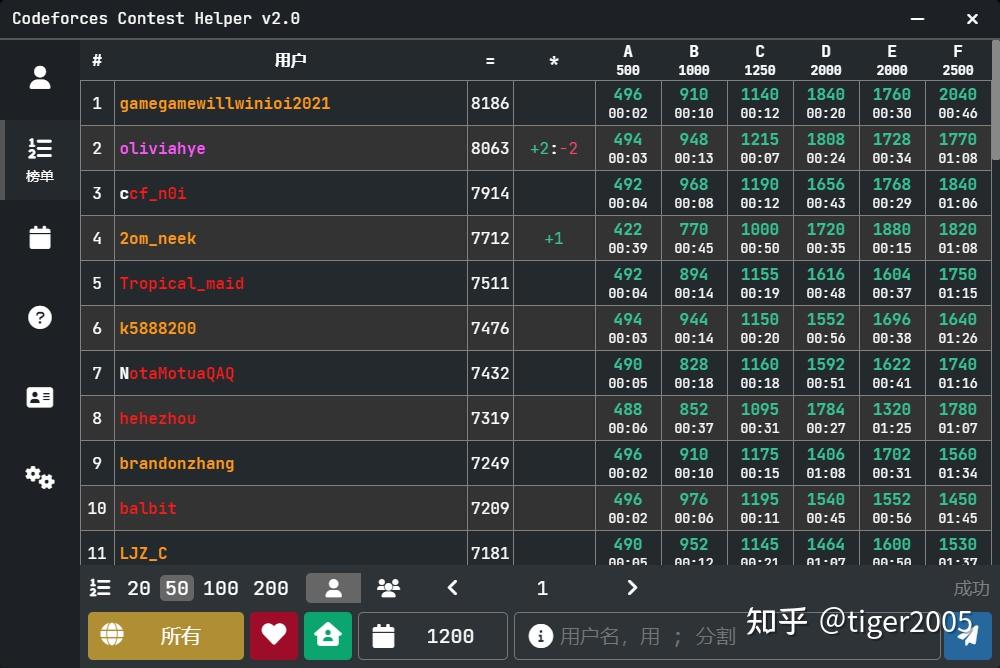Click the column header A 500

click(627, 59)
